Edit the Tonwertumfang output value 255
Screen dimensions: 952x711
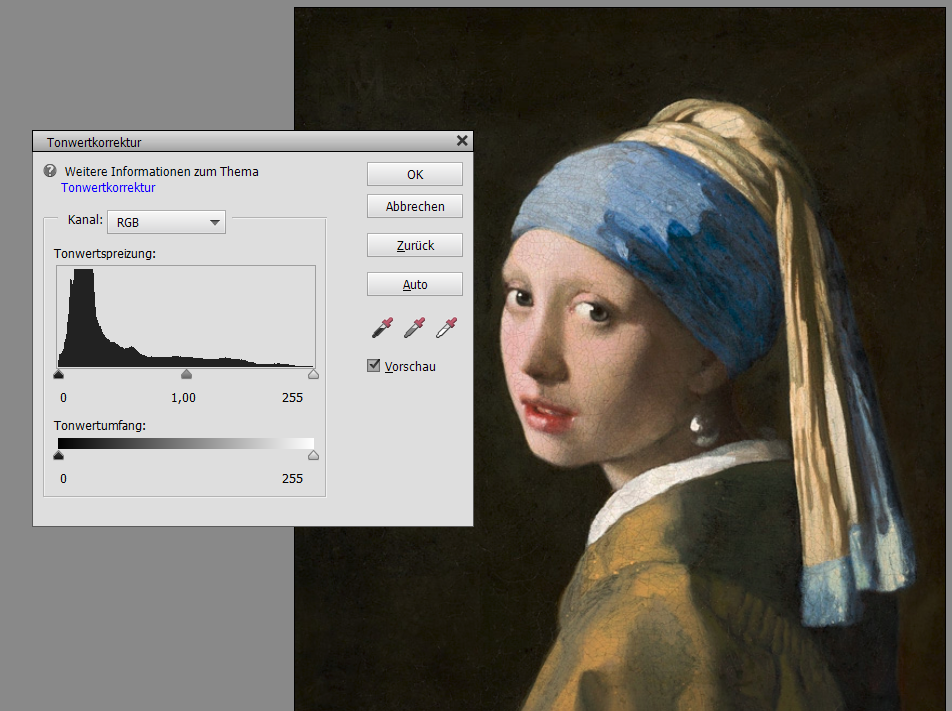[292, 478]
